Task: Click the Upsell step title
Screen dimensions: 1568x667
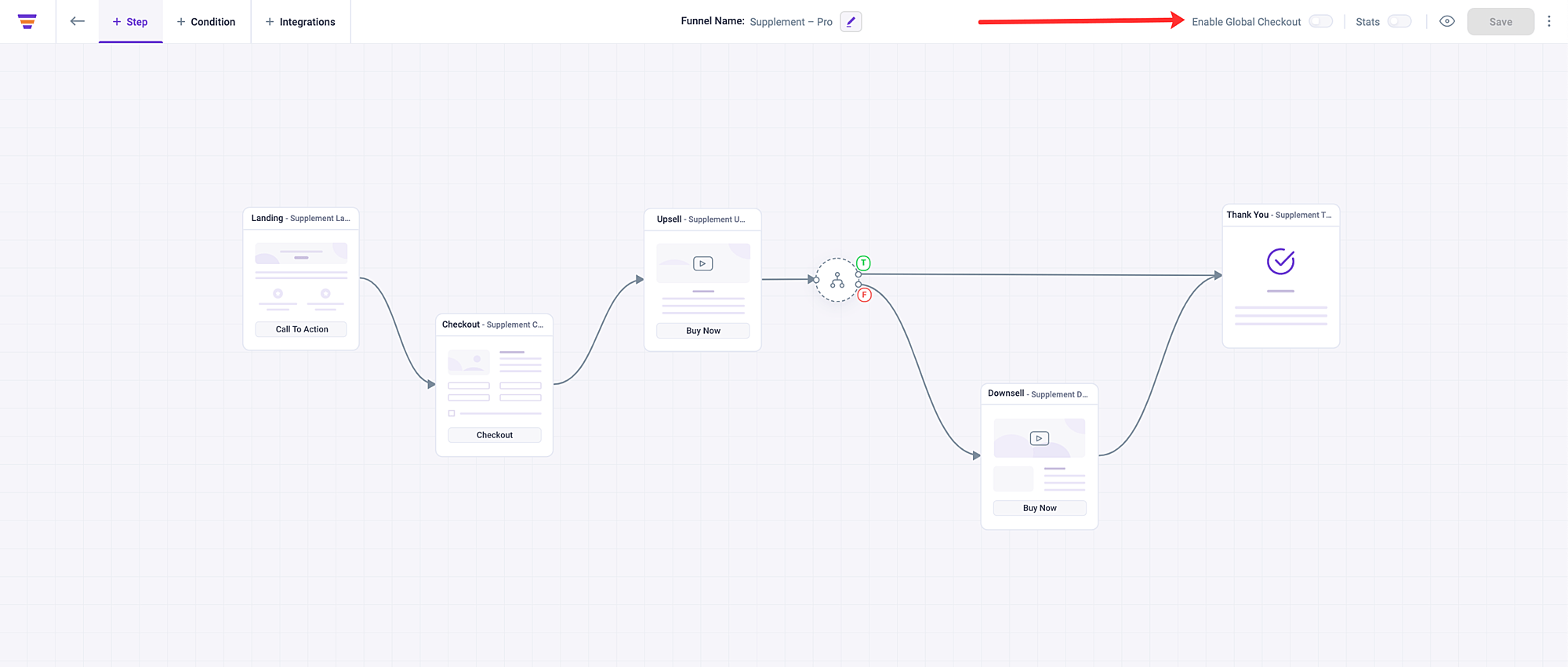Action: coord(701,219)
